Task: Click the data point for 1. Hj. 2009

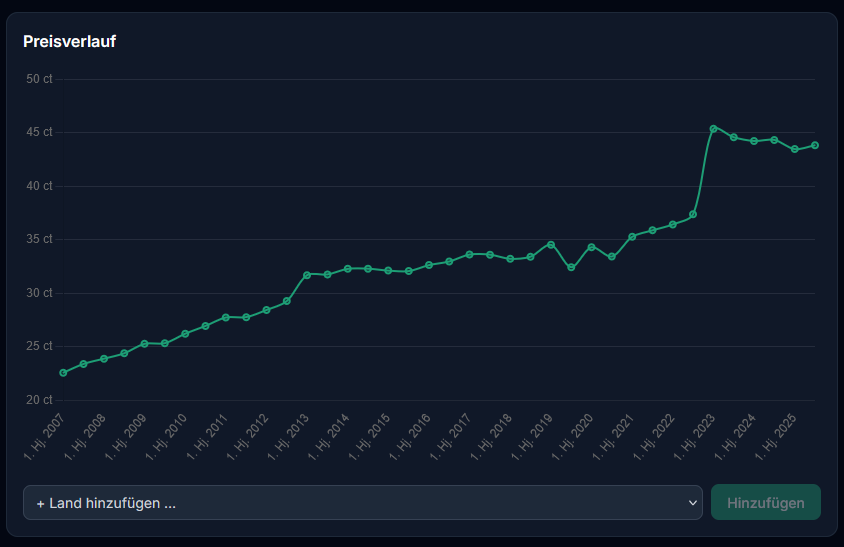Action: [144, 343]
